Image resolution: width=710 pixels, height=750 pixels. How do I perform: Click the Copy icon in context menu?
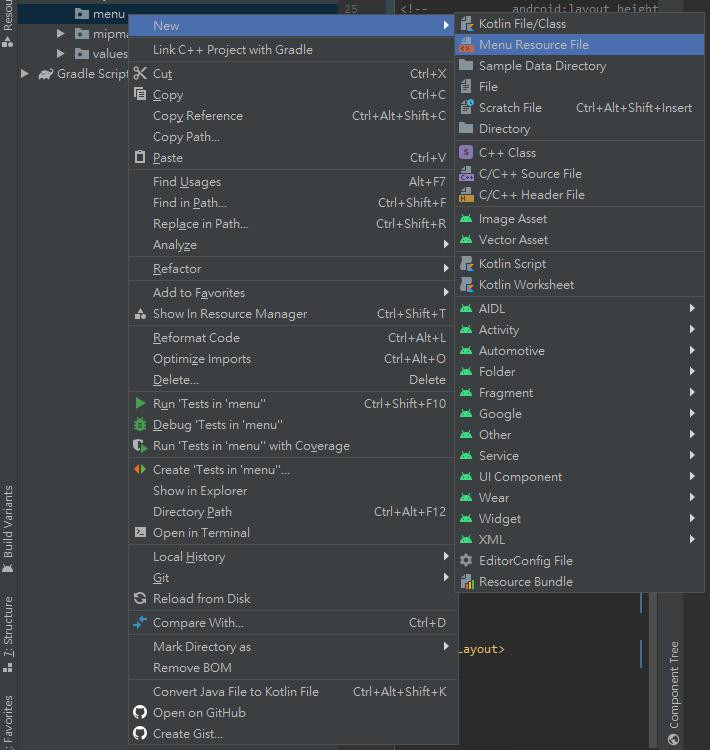[140, 94]
